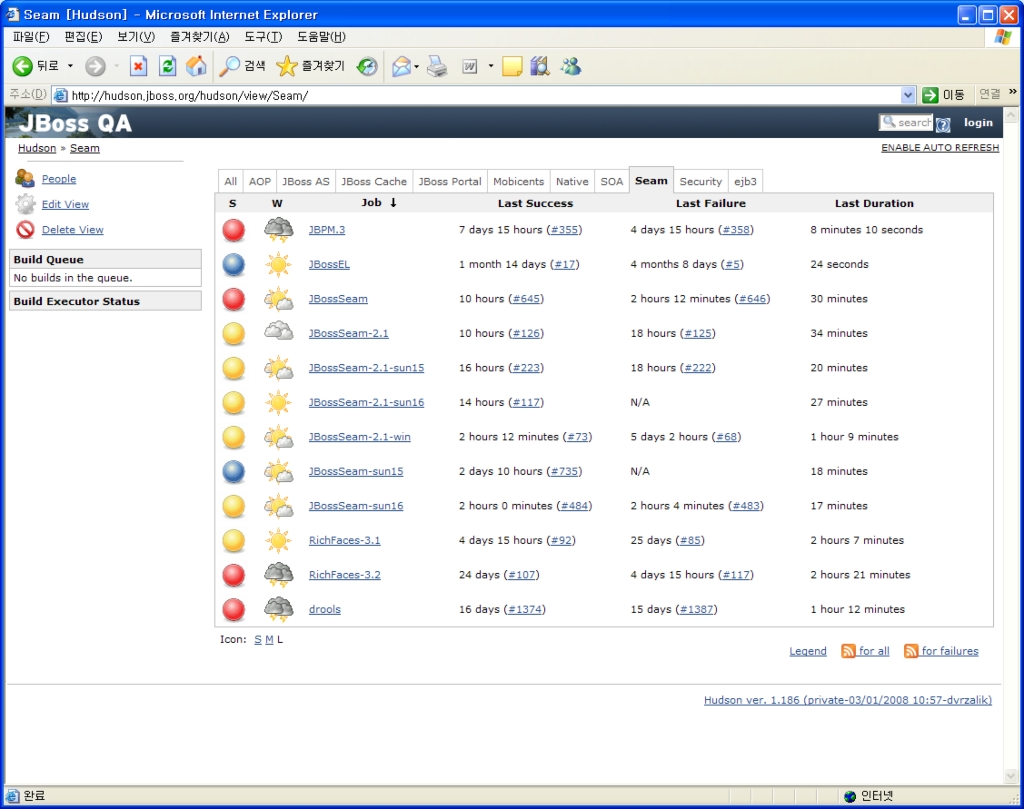Click the Hudson breadcrumb link
This screenshot has height=809, width=1024.
(x=37, y=148)
